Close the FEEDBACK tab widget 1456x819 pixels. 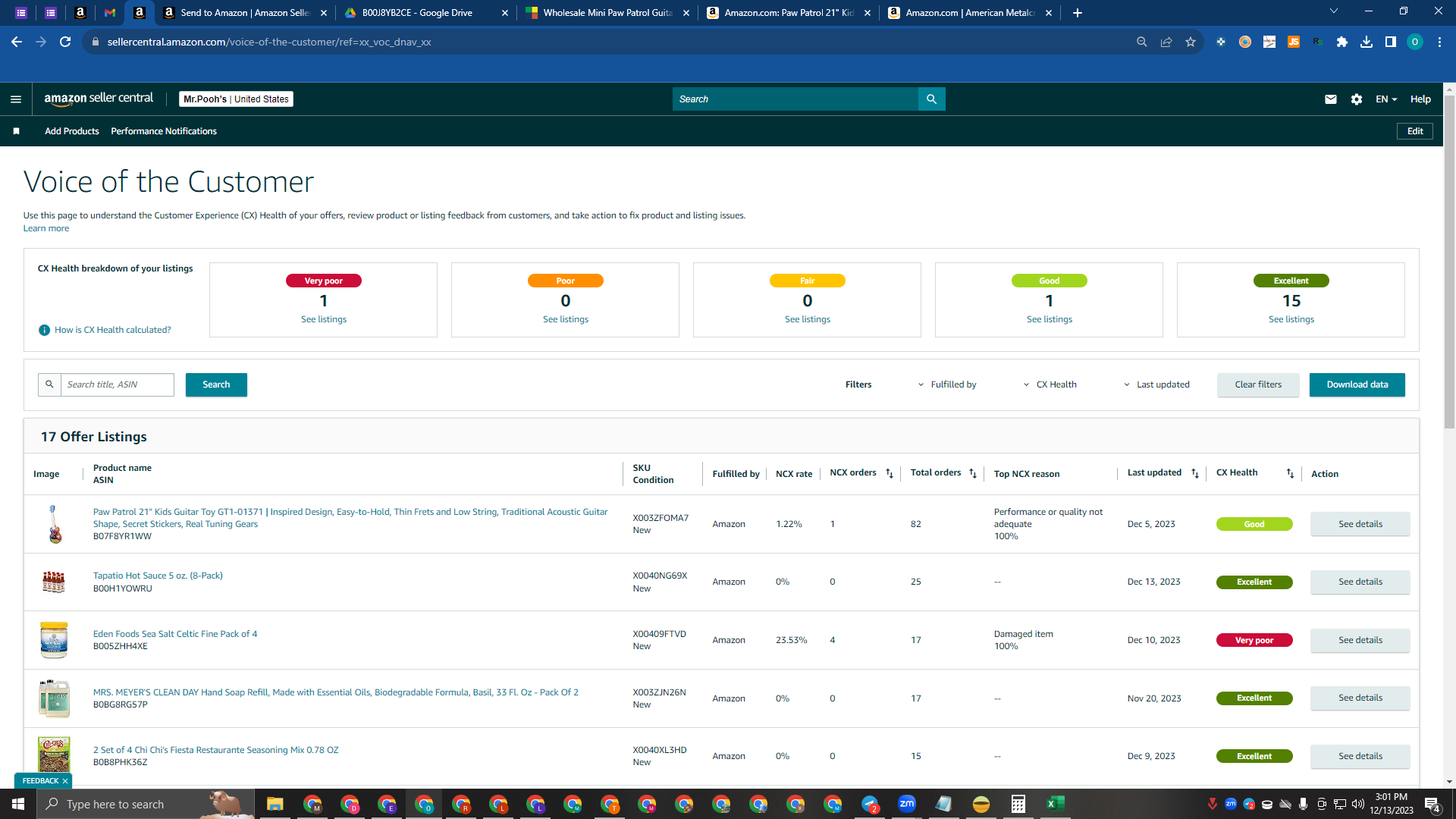coord(65,781)
